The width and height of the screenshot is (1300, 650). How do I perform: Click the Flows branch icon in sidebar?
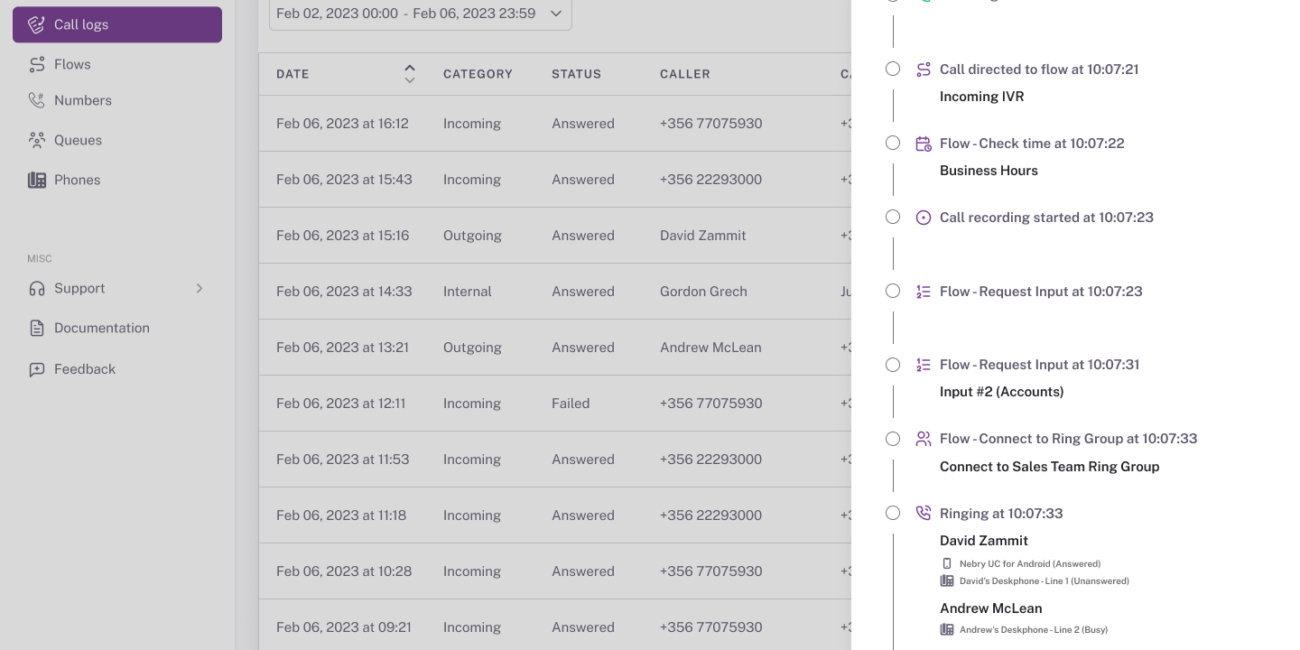coord(37,64)
